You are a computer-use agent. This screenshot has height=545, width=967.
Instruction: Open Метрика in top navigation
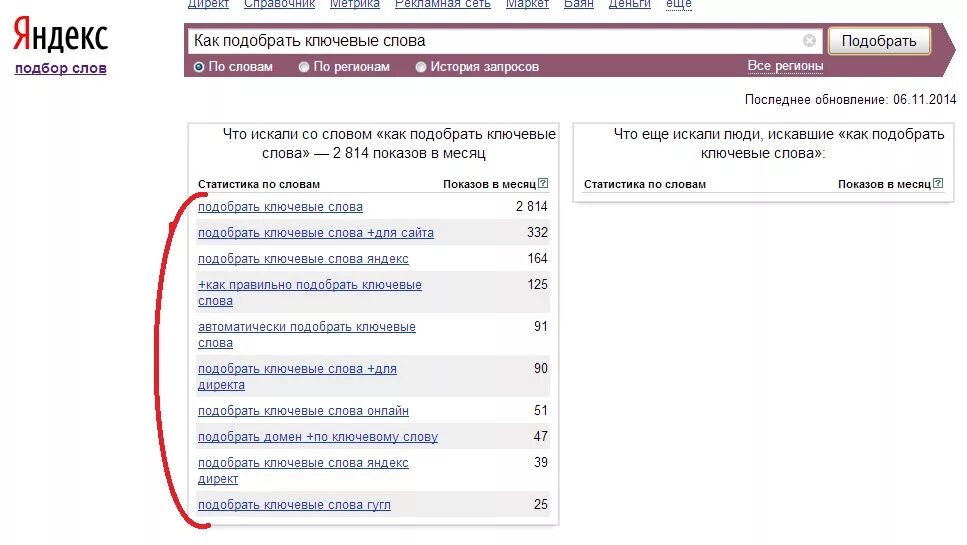click(355, 4)
